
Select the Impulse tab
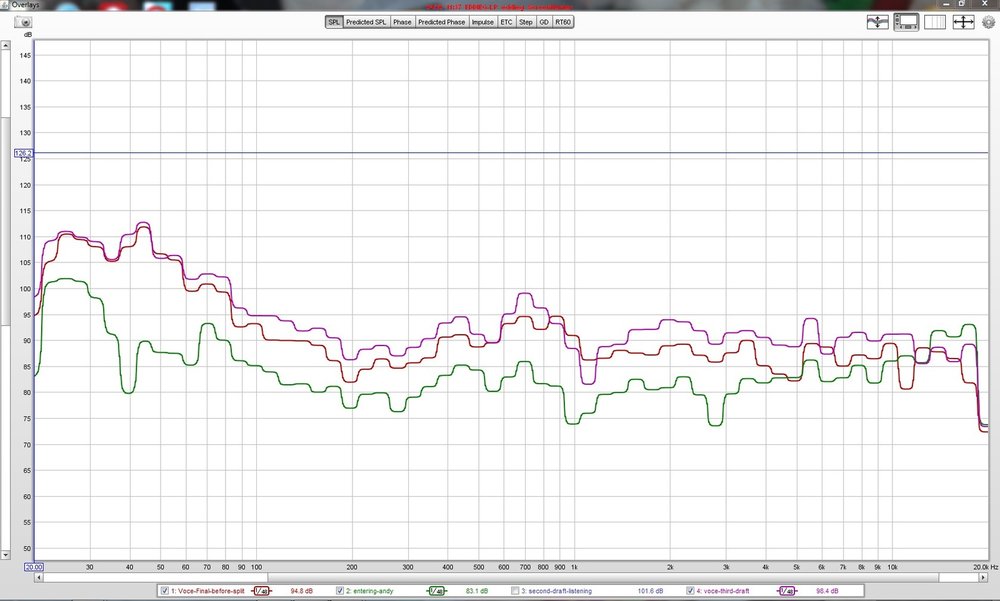coord(483,22)
